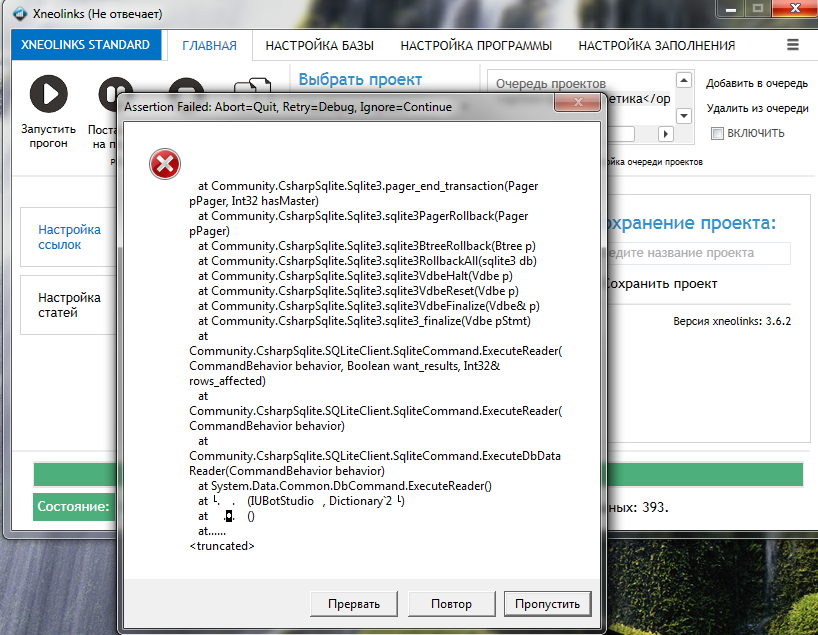Open the ГЛАВНАЯ tab
This screenshot has width=818, height=635.
209,45
